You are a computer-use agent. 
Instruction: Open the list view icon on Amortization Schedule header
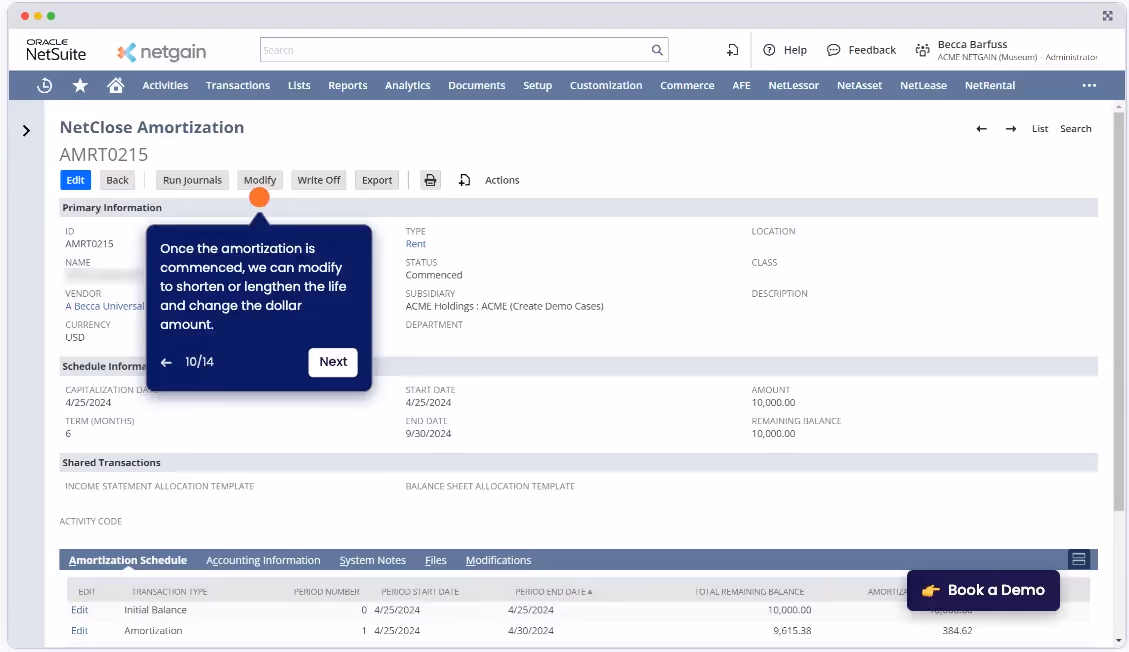[1078, 559]
